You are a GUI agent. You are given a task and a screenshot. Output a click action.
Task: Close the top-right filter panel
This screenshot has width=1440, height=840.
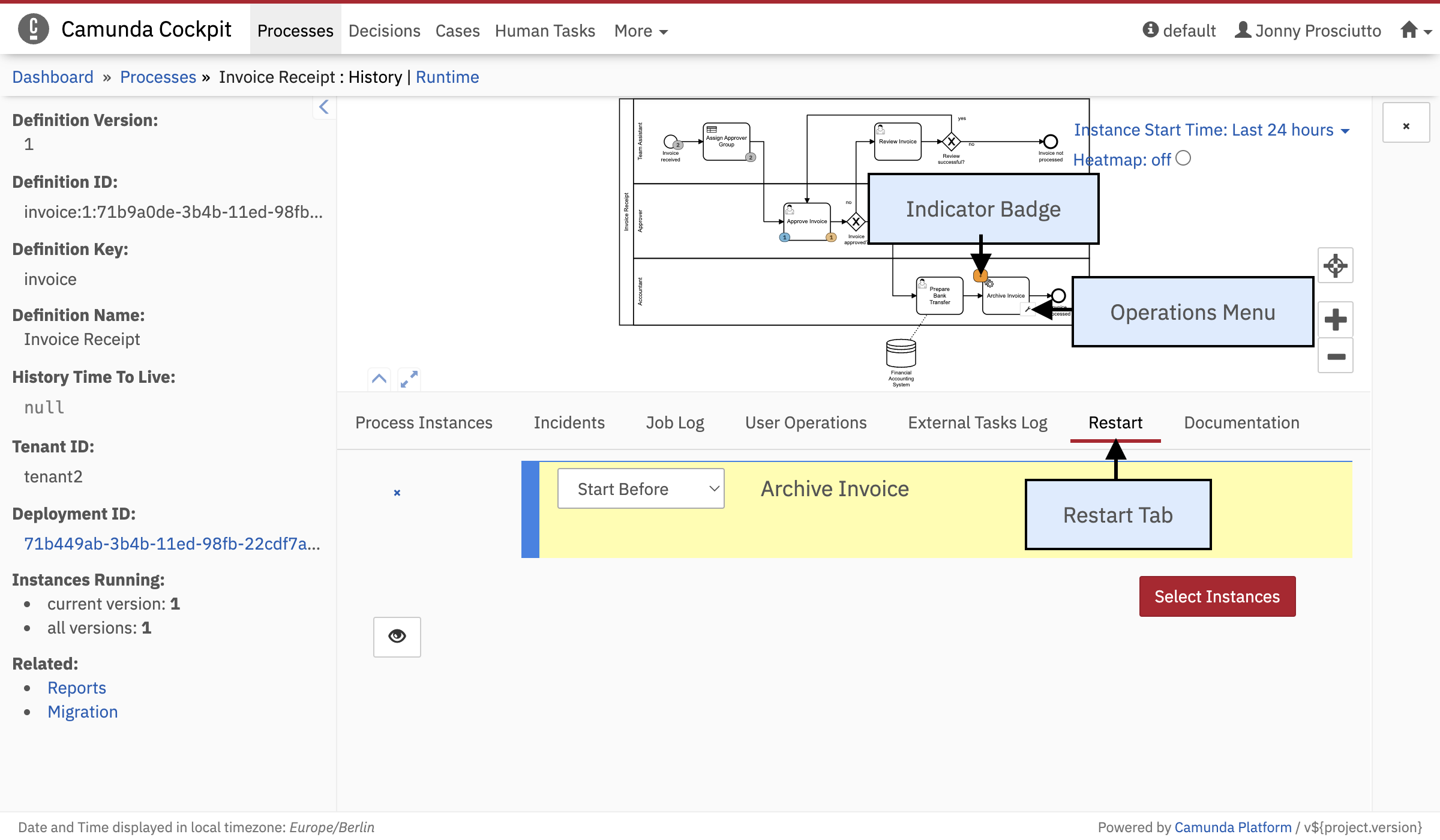[x=1406, y=123]
